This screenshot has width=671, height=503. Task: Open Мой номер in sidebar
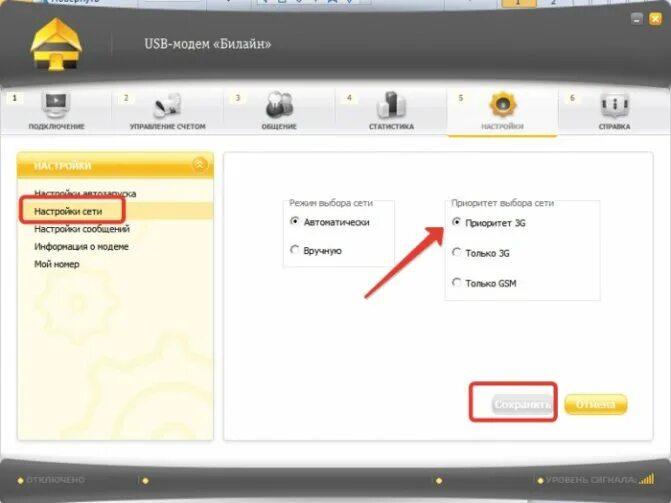(56, 264)
